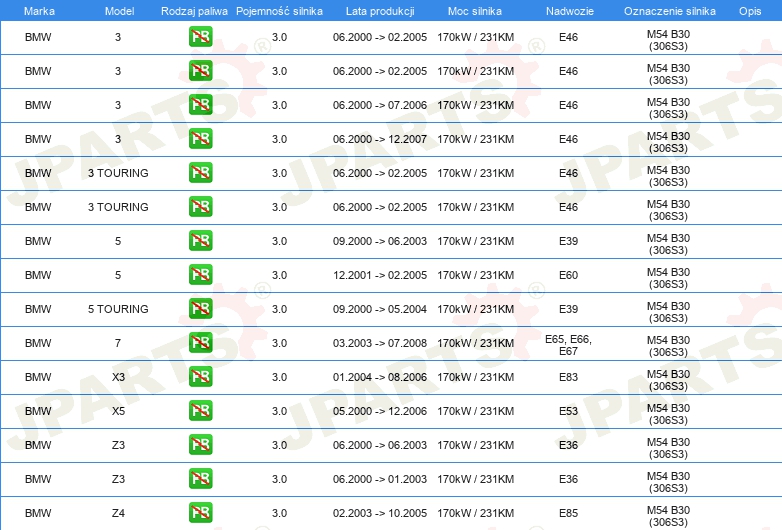Select the date range 09.2000 -> 05.2004
782x530 pixels.
pos(380,309)
